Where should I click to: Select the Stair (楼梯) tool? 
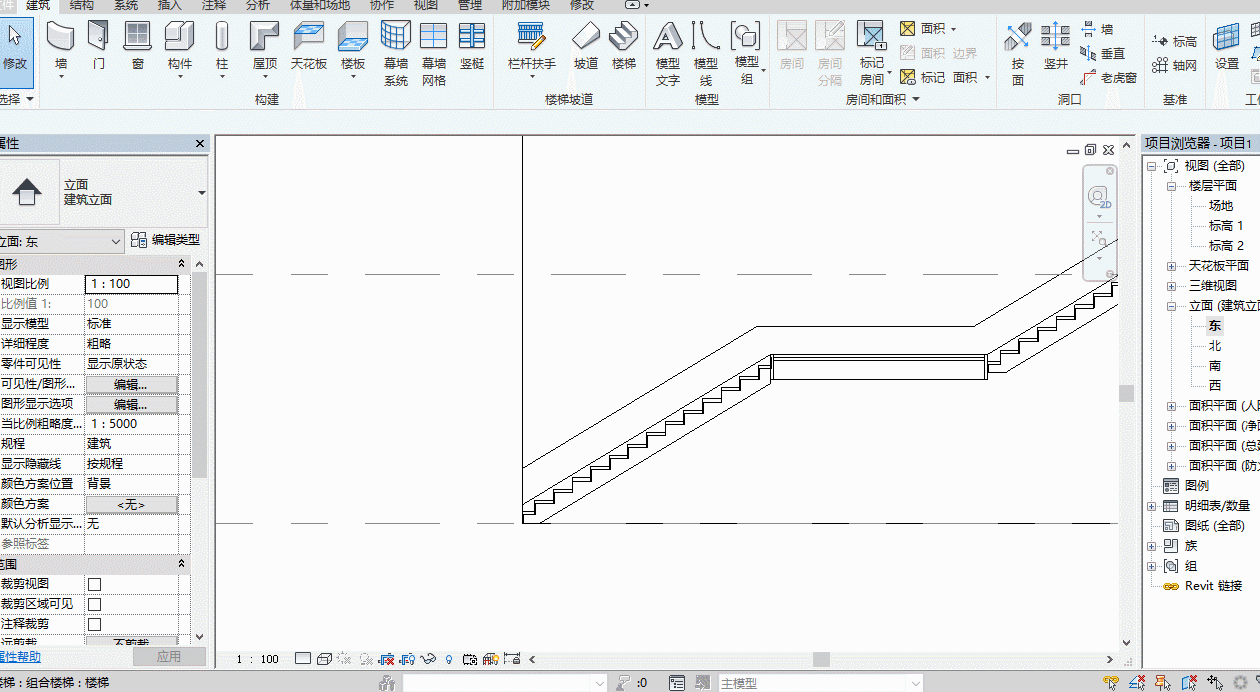[624, 47]
